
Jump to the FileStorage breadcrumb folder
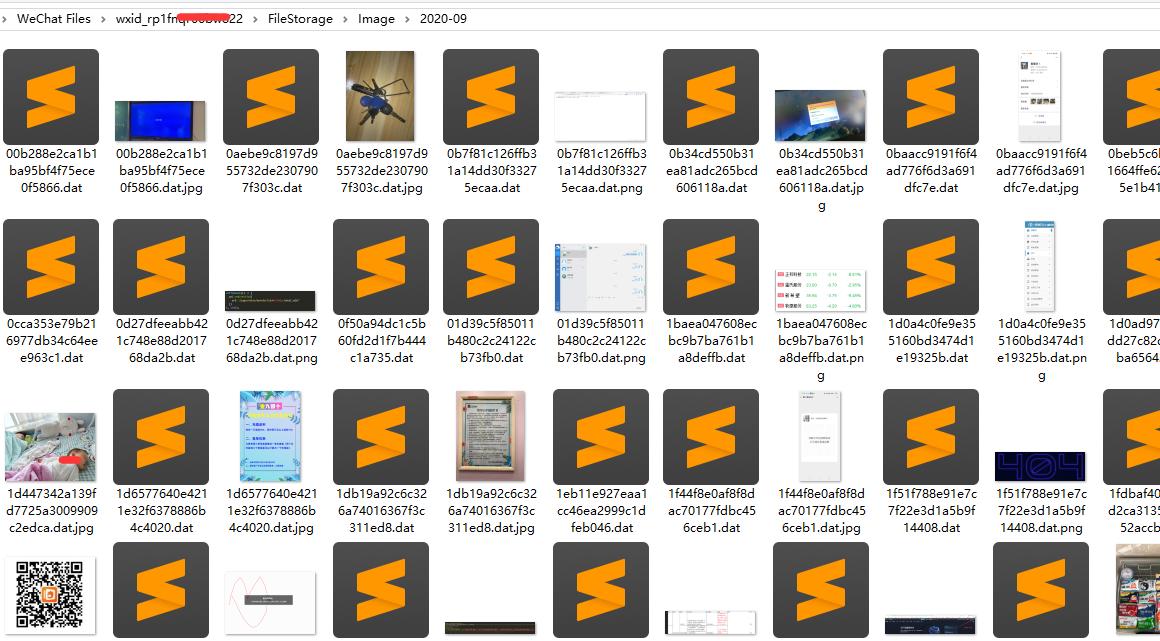(x=300, y=19)
